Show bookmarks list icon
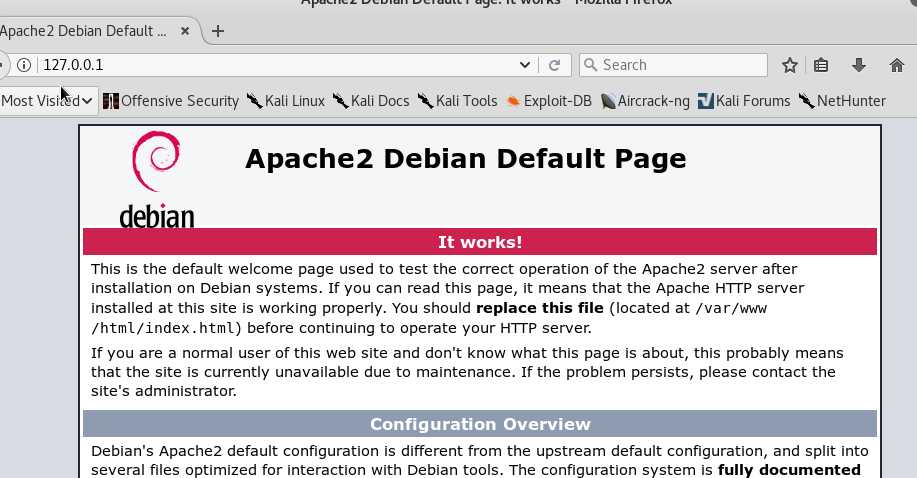The width and height of the screenshot is (917, 478). [x=821, y=65]
